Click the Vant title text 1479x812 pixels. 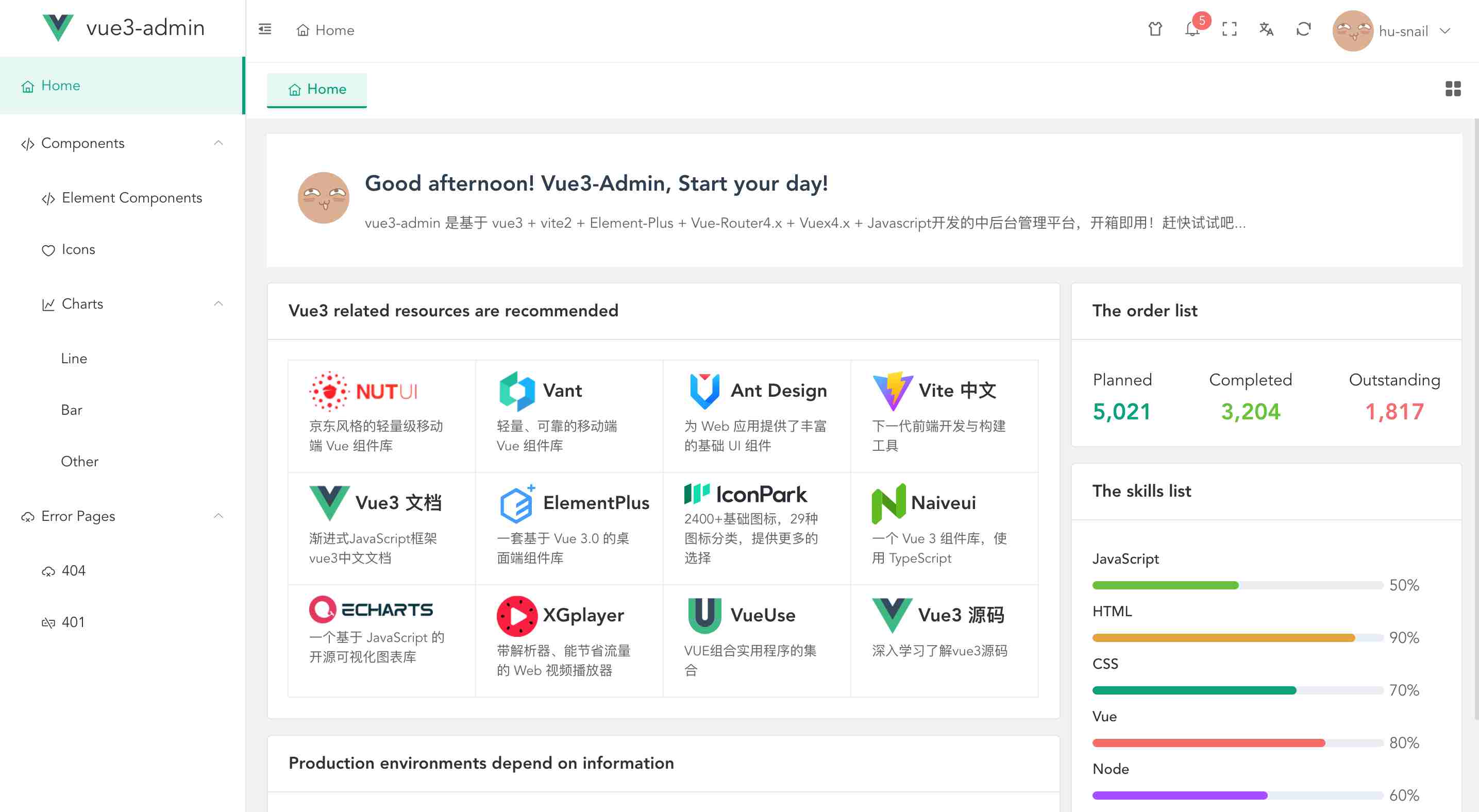coord(563,391)
